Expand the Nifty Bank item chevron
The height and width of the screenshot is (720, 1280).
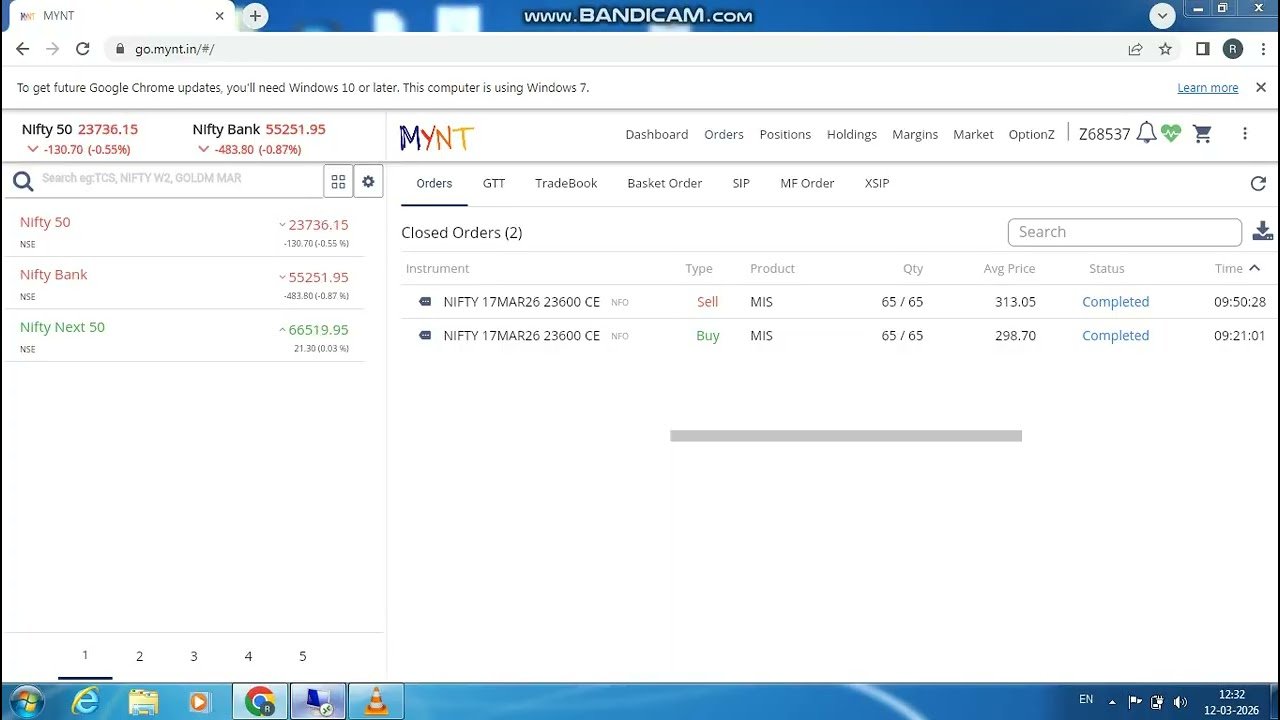283,278
